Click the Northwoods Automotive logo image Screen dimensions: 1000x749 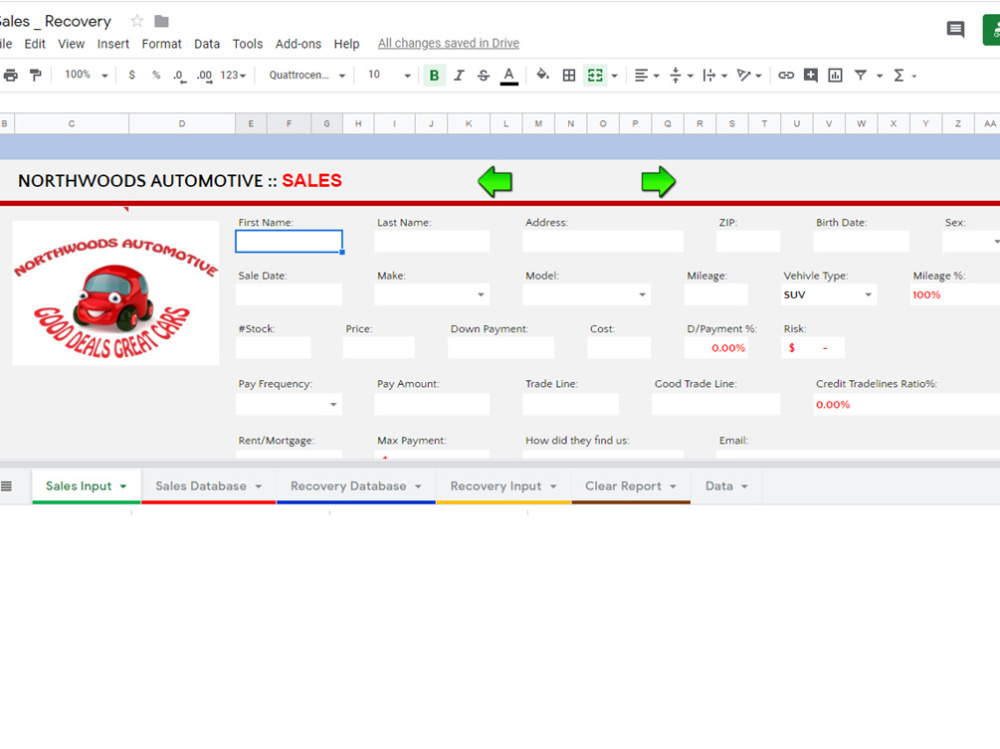pos(115,293)
